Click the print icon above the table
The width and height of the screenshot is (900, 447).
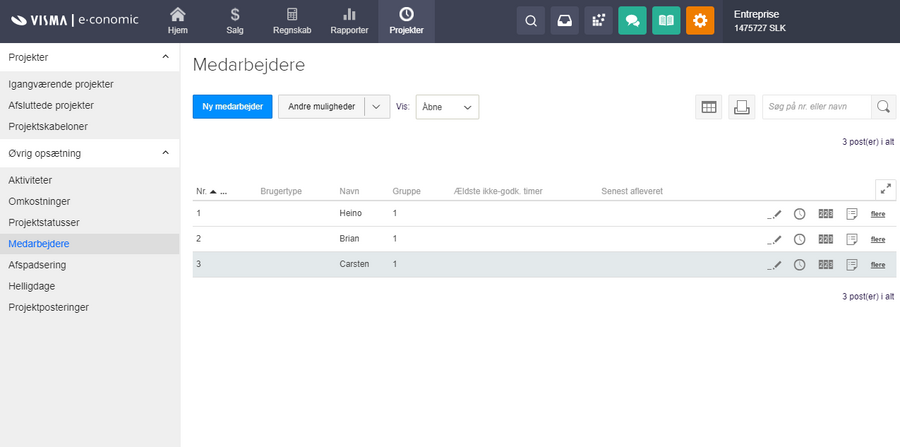(741, 107)
